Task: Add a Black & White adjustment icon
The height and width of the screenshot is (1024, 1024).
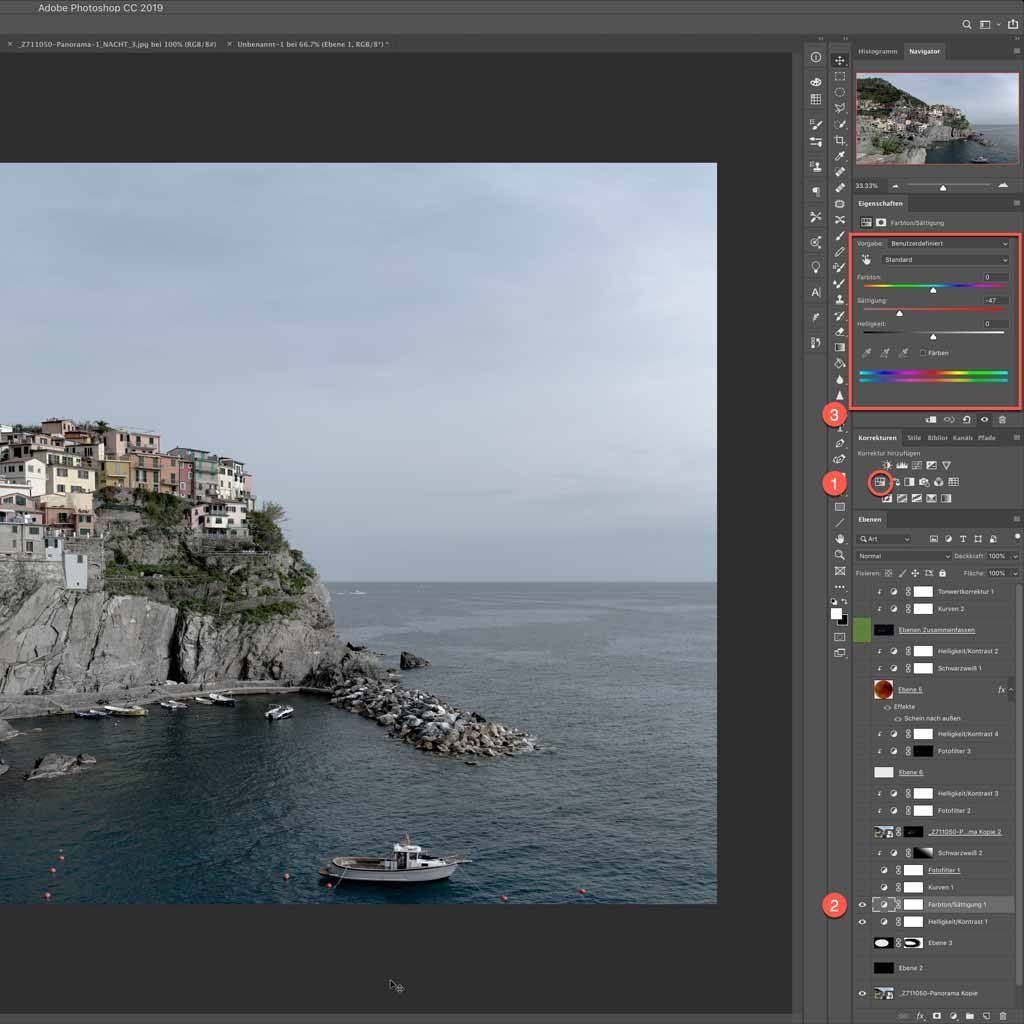Action: [909, 482]
